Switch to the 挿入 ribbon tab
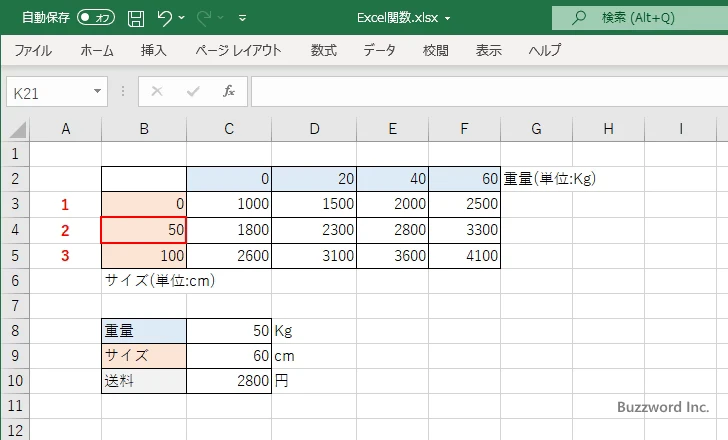Screen dimensions: 728x440 pyautogui.click(x=154, y=50)
